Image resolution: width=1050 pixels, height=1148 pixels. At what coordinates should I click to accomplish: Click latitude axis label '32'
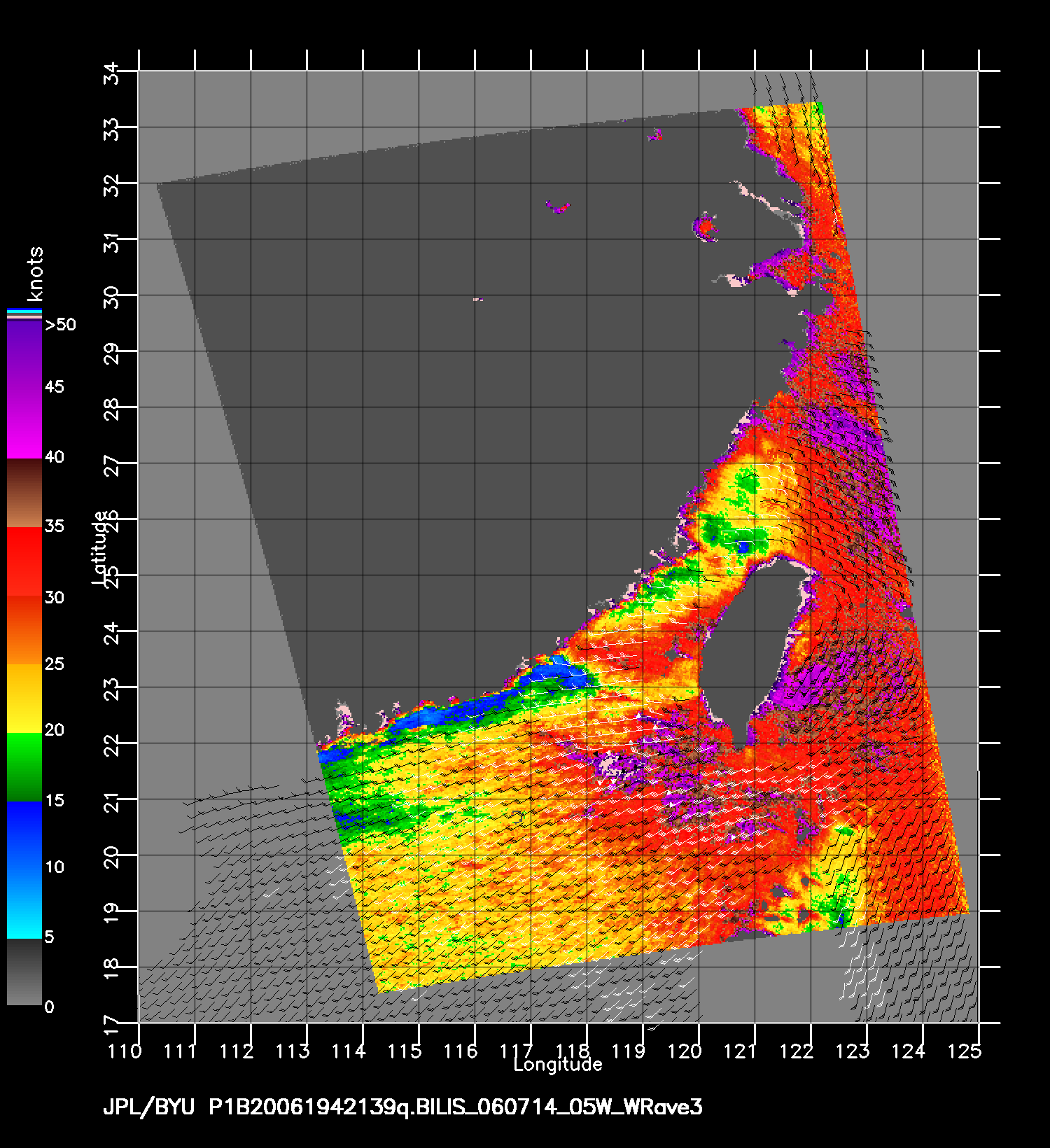tap(111, 185)
